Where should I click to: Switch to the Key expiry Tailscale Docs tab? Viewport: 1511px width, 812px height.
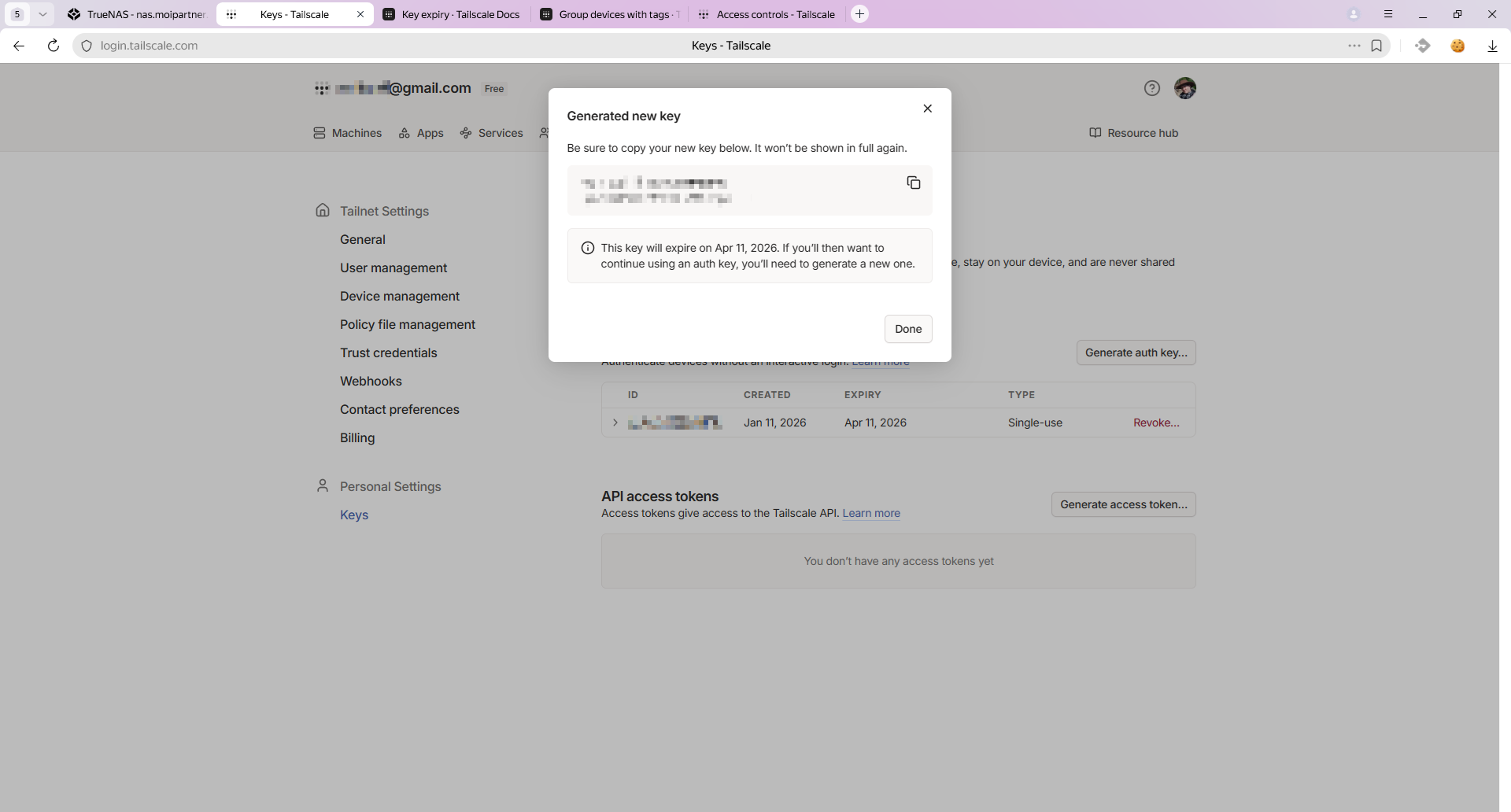(452, 14)
